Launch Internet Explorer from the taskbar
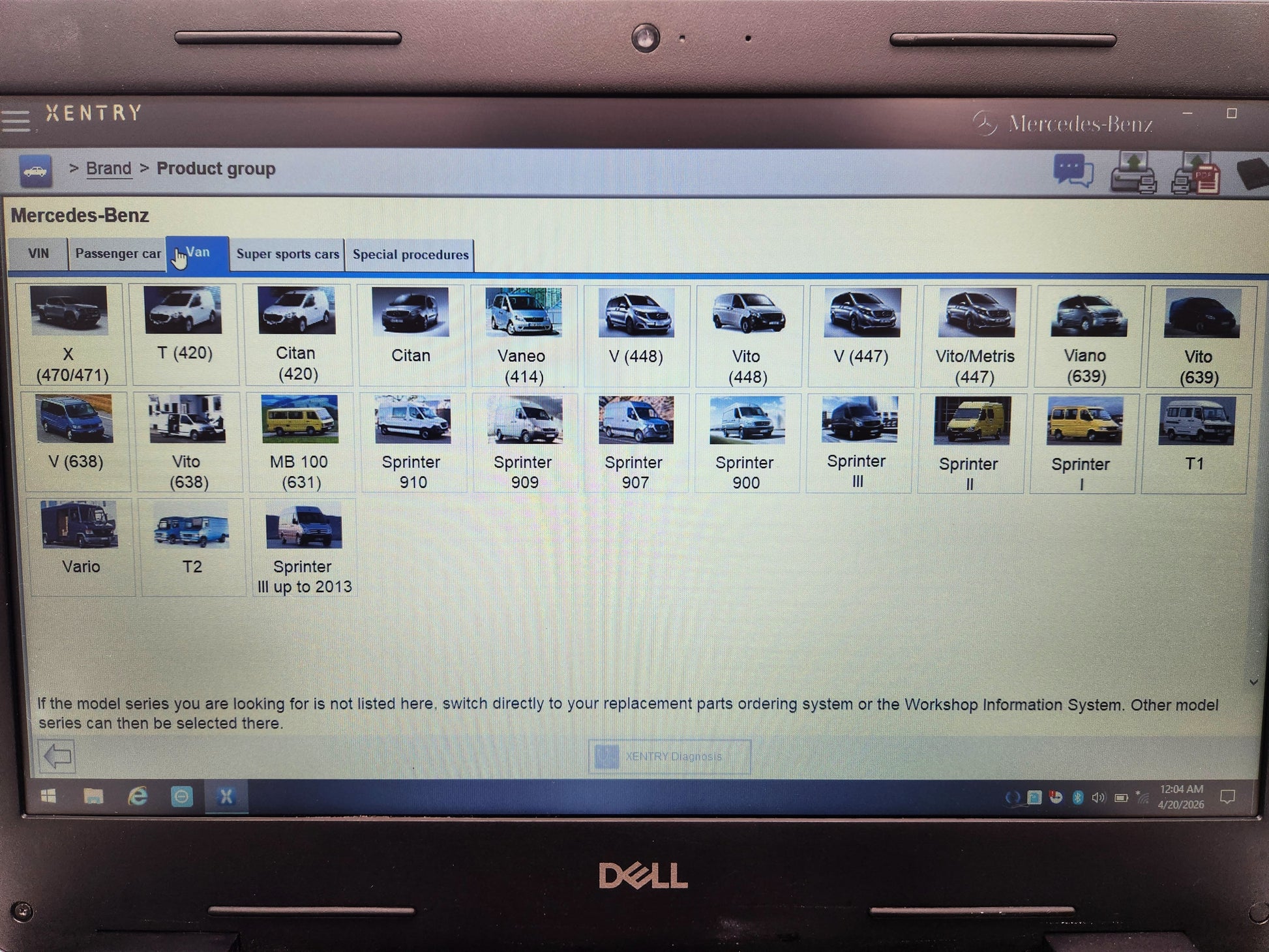This screenshot has height=952, width=1269. tap(138, 796)
